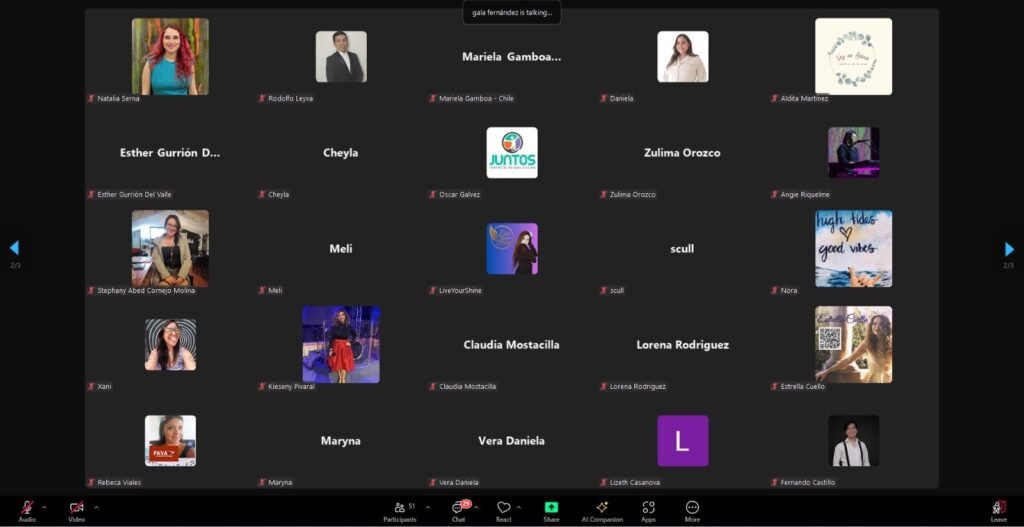Image resolution: width=1024 pixels, height=527 pixels.
Task: Click the Esther Gurrión Del Valle name label
Action: [135, 195]
